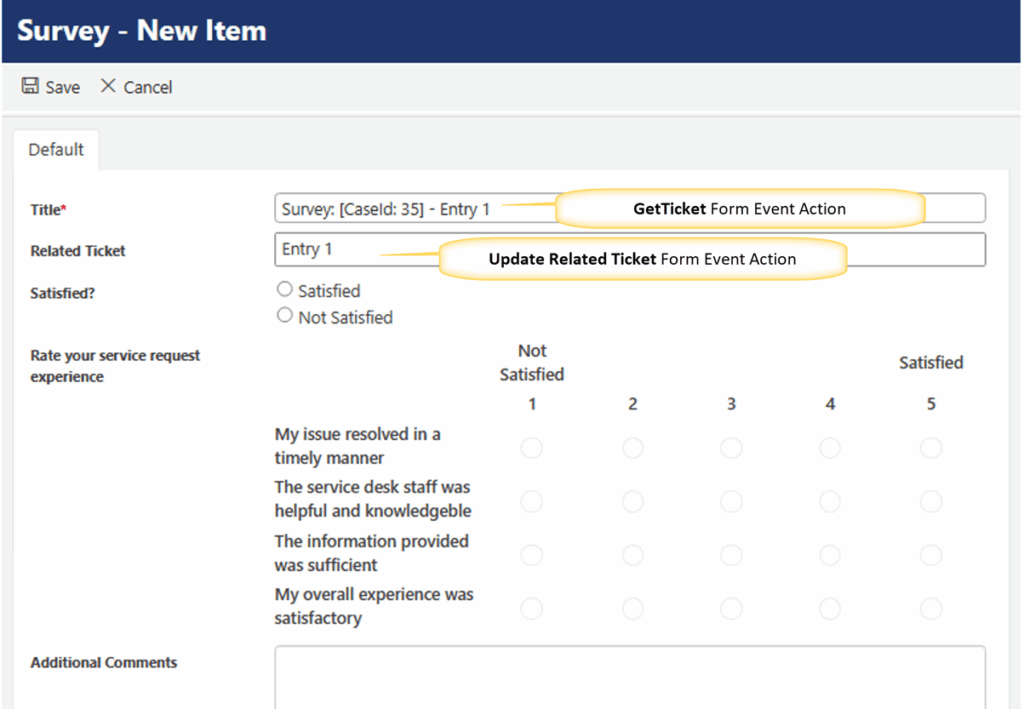The image size is (1024, 709).
Task: Rate overall experience as 4
Action: coord(830,608)
